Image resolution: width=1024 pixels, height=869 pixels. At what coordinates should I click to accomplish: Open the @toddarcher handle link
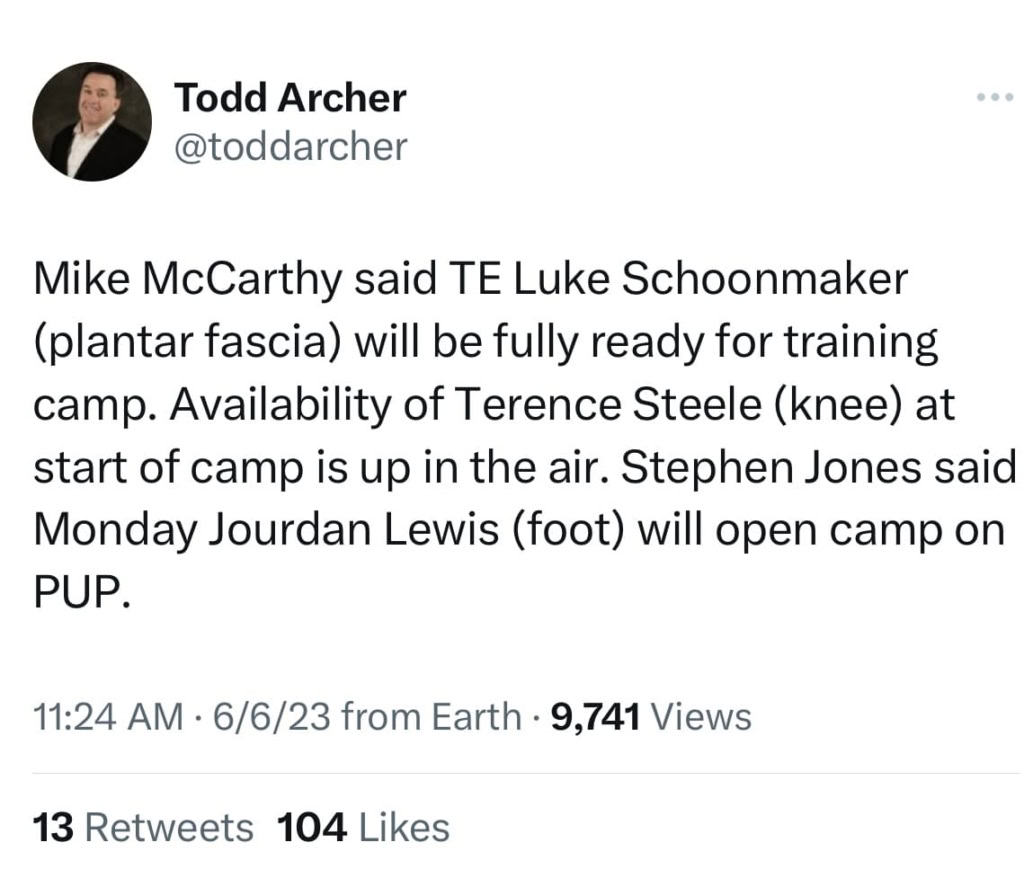coord(291,147)
